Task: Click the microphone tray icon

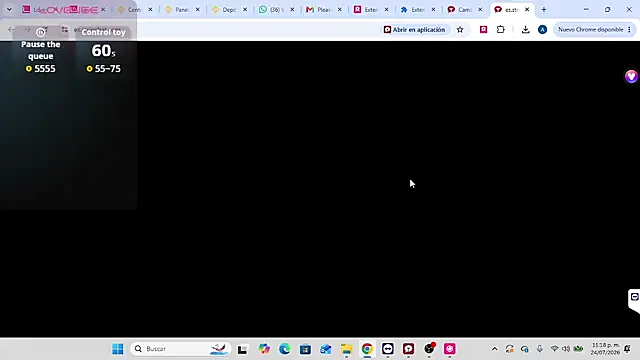Action: click(x=540, y=349)
